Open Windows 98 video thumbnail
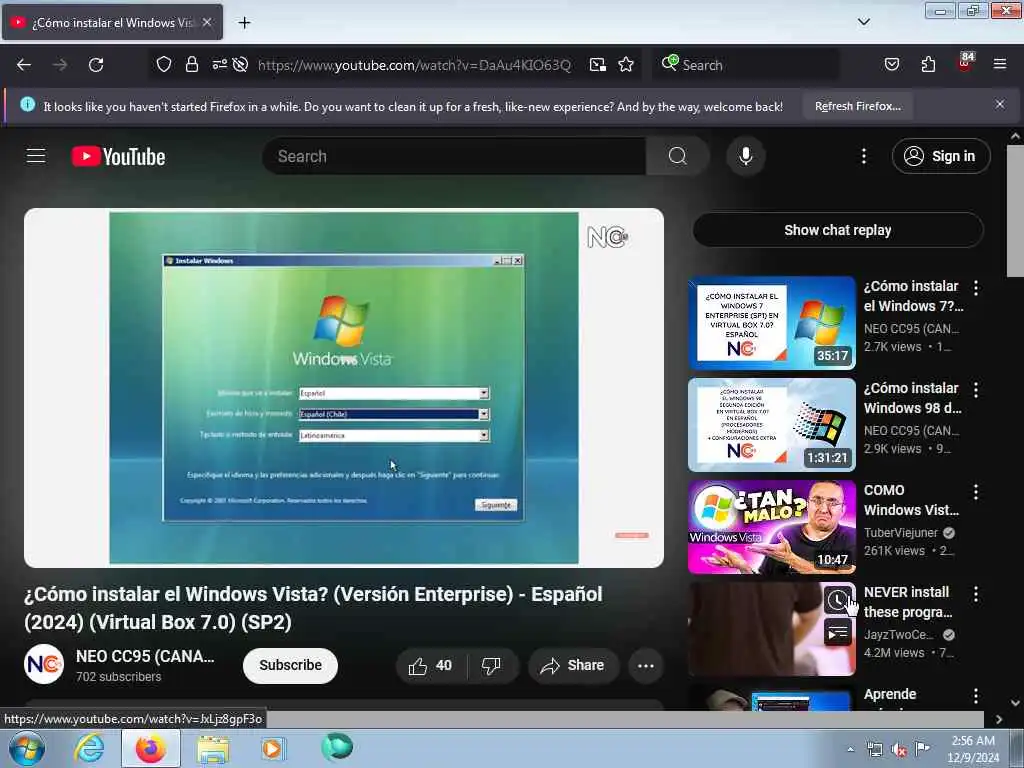Screen dimensions: 1024x768 771,424
